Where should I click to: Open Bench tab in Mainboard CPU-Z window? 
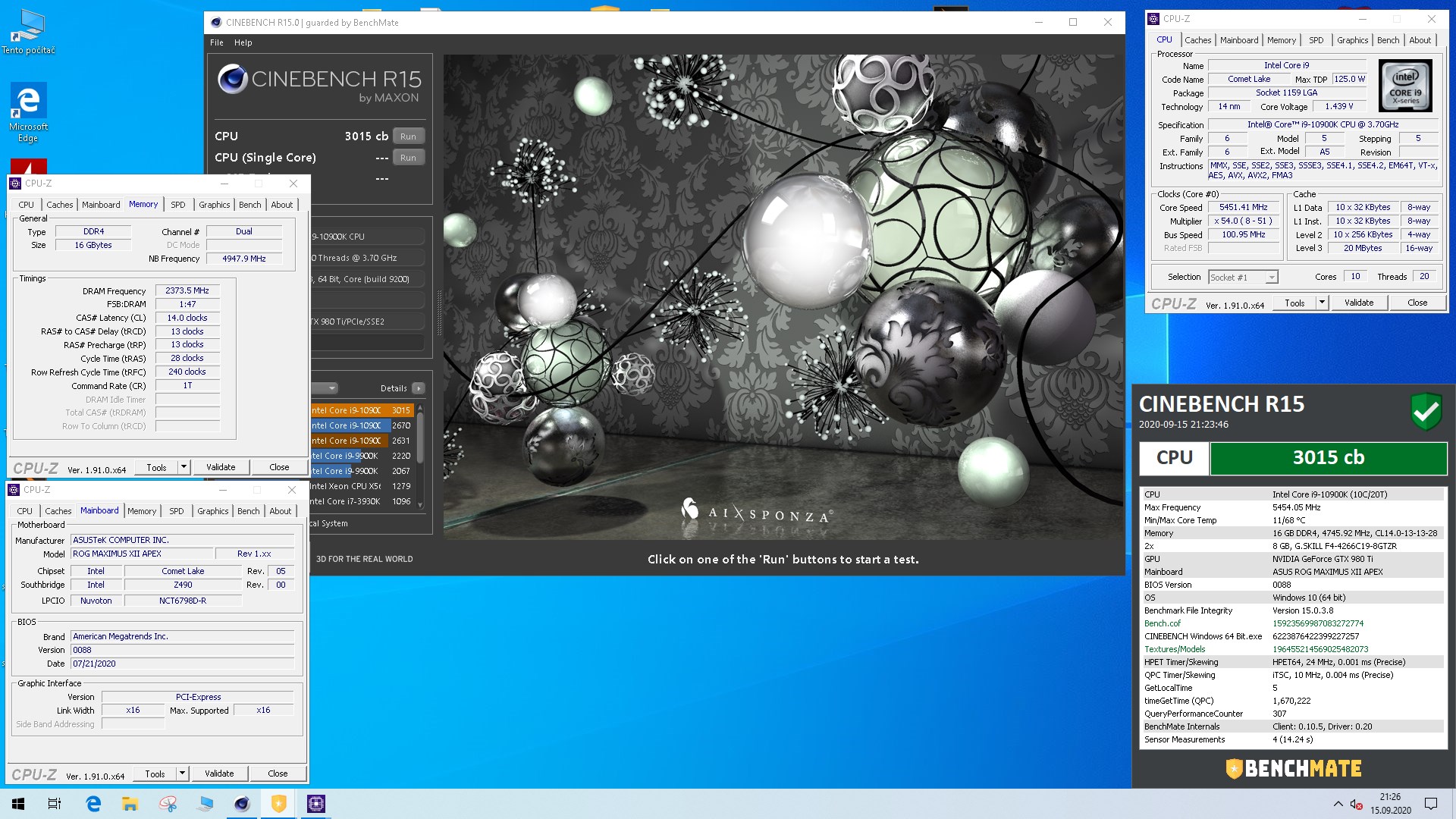coord(248,511)
